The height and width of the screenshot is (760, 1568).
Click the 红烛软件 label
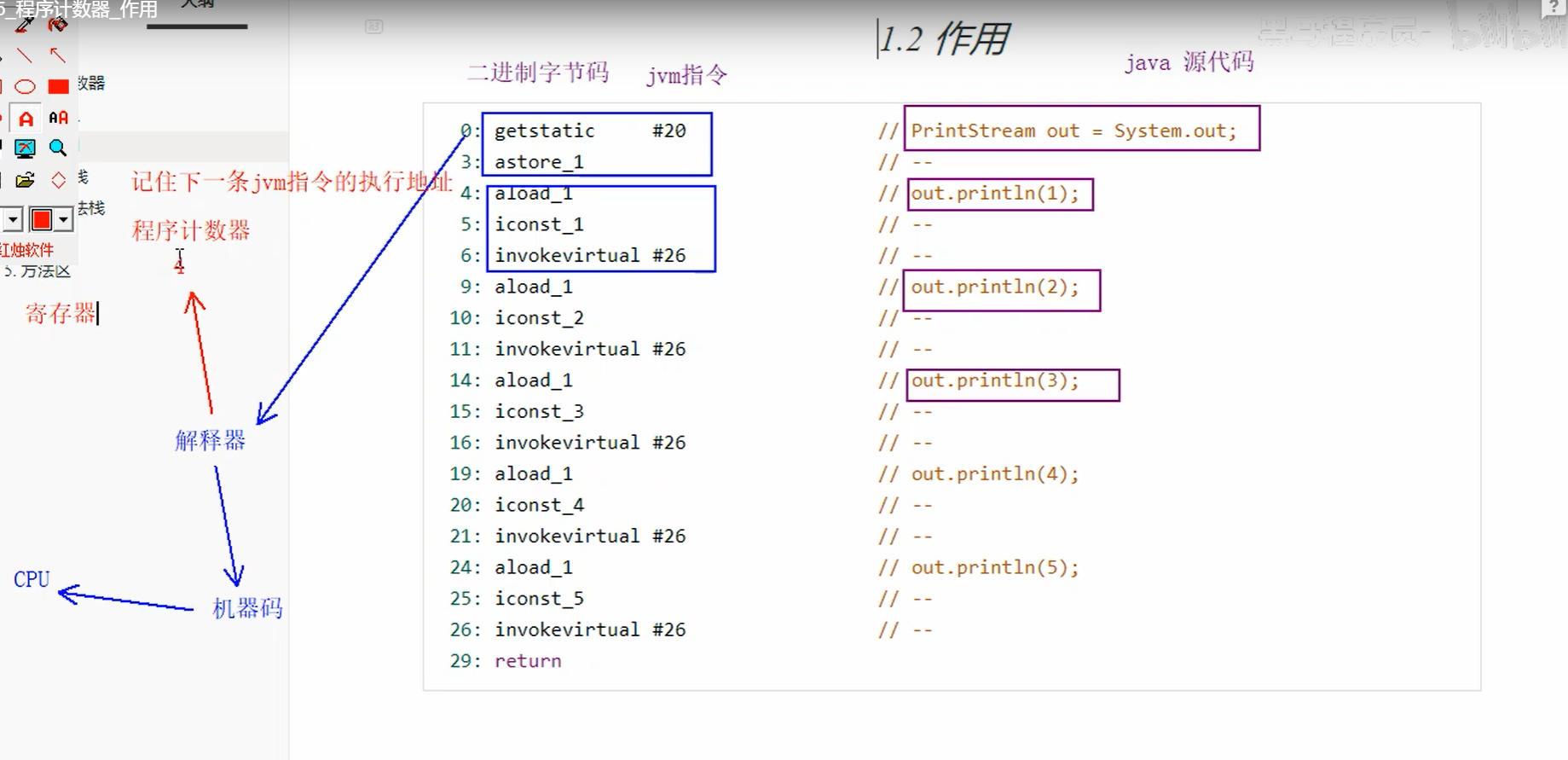(27, 250)
